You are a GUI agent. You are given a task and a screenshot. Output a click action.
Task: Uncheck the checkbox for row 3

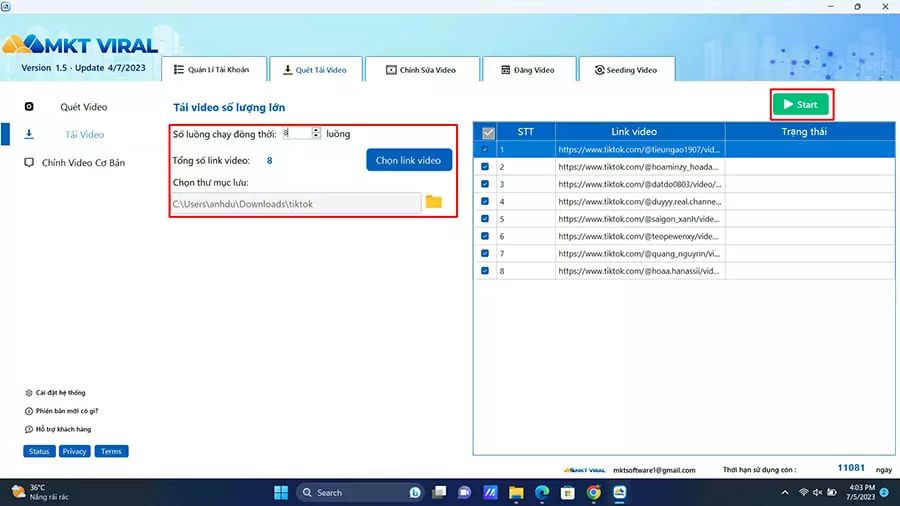click(x=486, y=184)
